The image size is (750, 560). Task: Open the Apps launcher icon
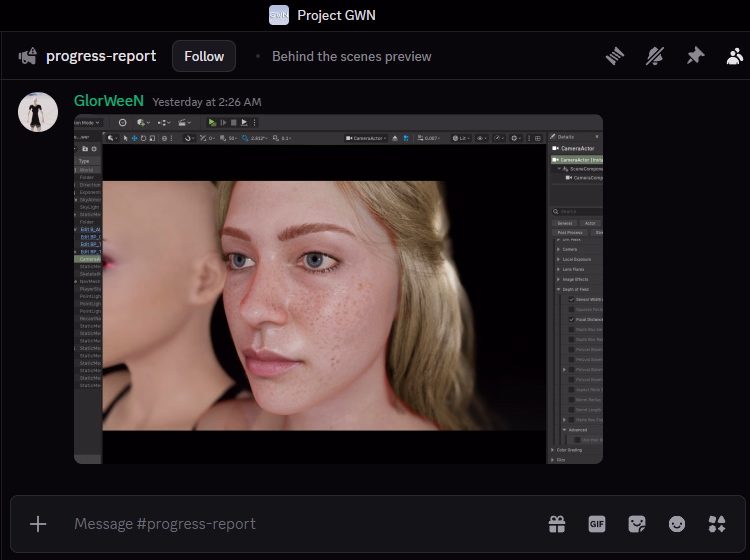[x=716, y=524]
